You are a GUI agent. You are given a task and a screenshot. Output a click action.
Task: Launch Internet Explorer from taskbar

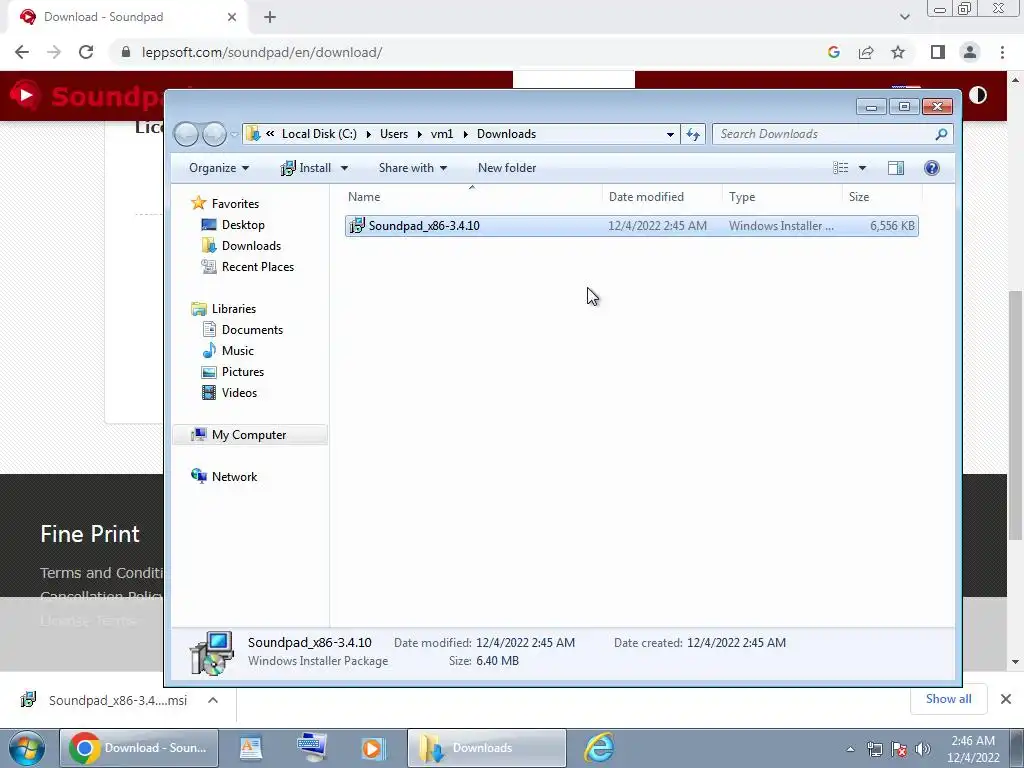(x=599, y=748)
